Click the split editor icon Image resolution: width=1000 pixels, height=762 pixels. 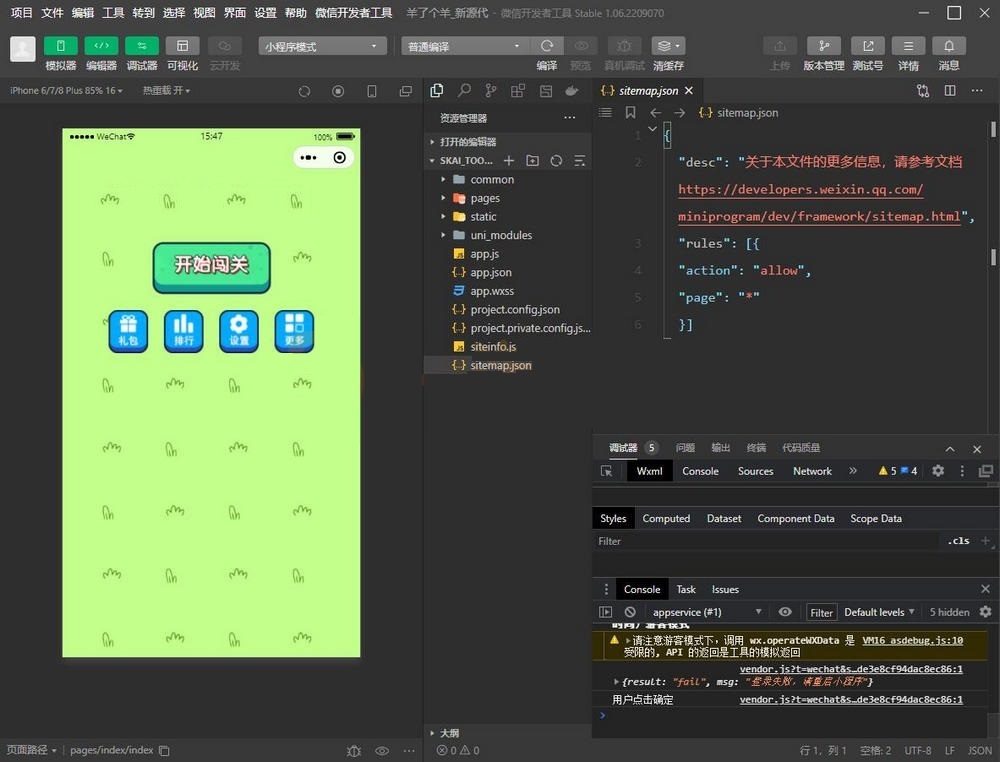(x=950, y=91)
